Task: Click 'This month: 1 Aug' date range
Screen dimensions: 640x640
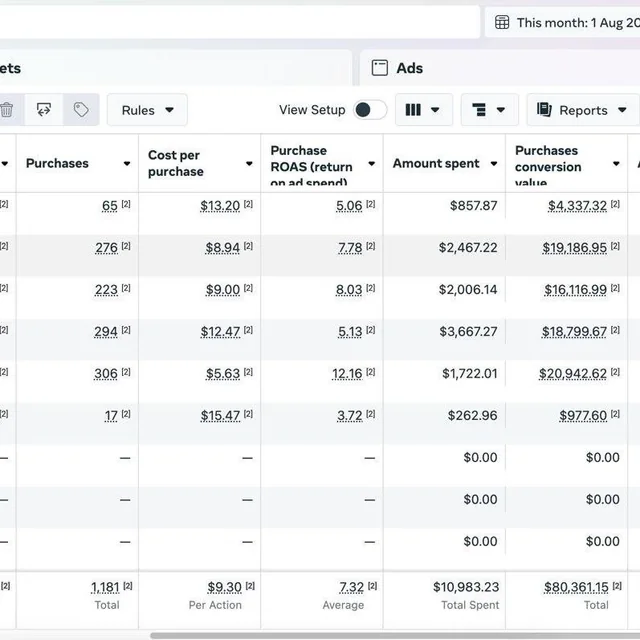Action: (x=578, y=23)
